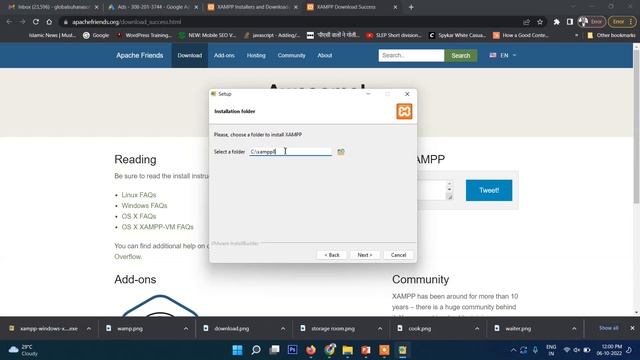
Task: Switch to the Google Ads tab
Action: point(152,7)
